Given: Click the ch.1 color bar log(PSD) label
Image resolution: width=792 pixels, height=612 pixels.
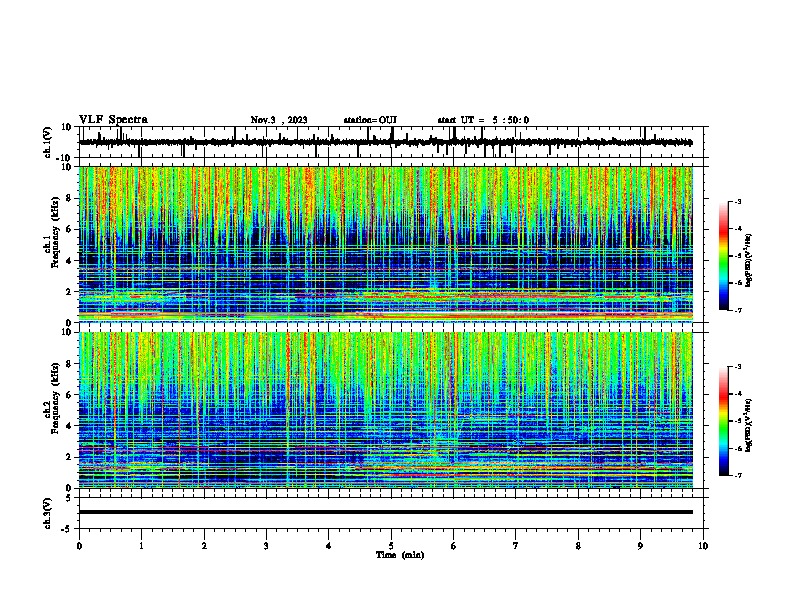Looking at the screenshot, I should point(749,260).
